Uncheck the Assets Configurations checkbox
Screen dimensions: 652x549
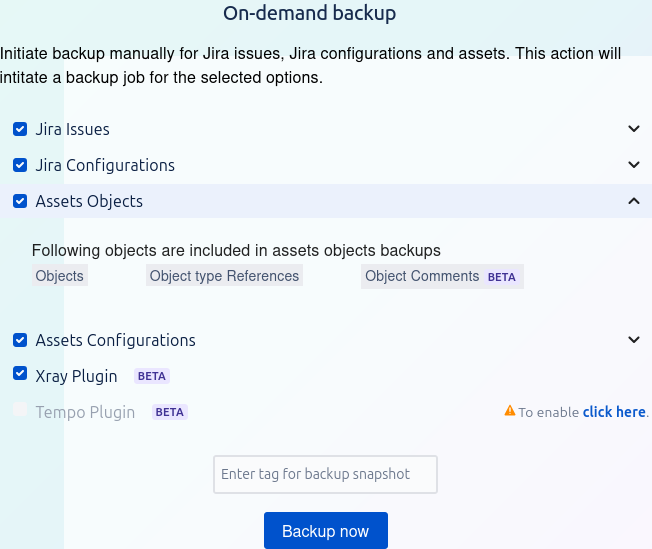(20, 340)
